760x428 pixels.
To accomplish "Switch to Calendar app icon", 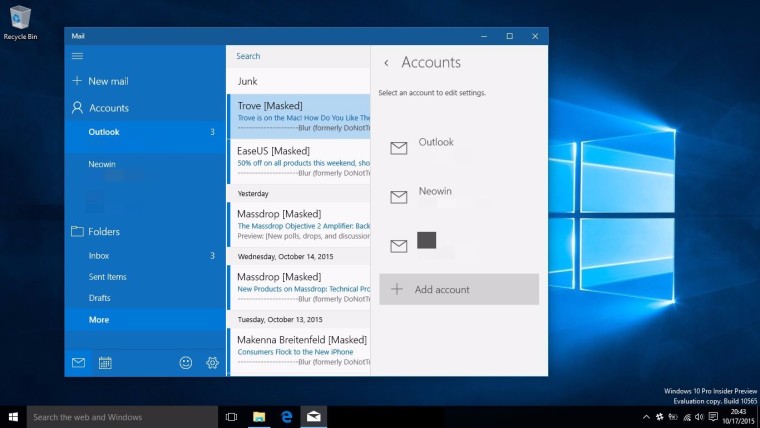I will (105, 363).
